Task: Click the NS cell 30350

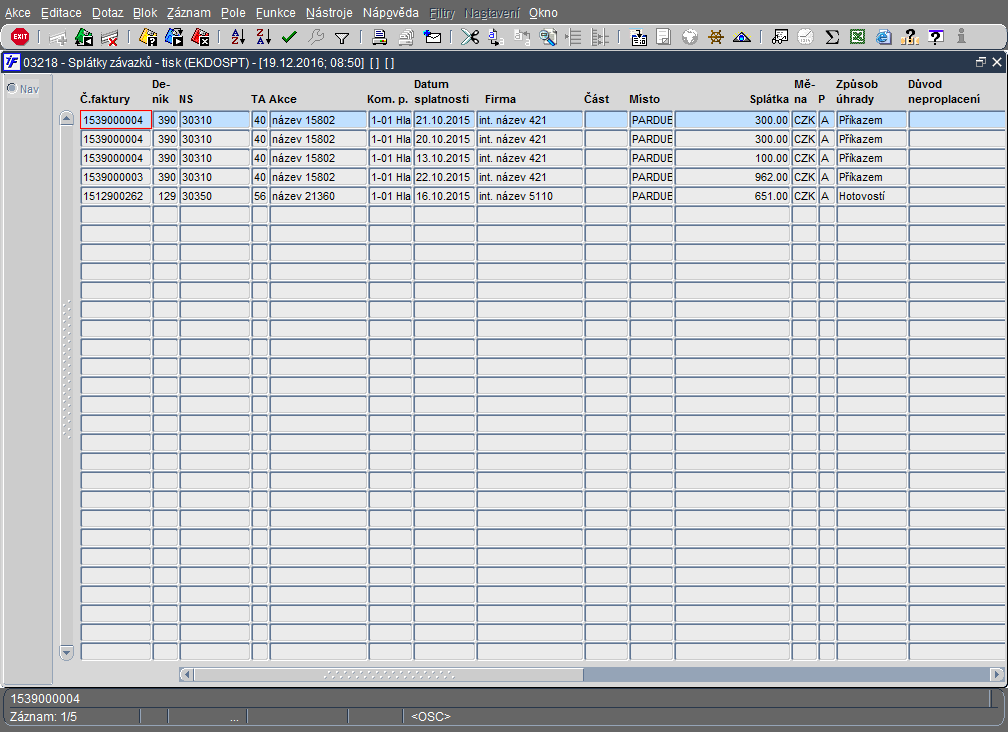Action: (215, 196)
